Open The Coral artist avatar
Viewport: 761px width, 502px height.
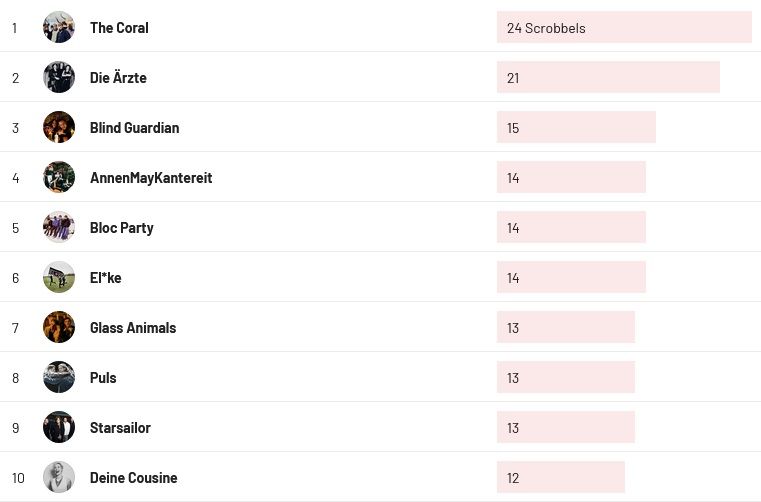(59, 27)
